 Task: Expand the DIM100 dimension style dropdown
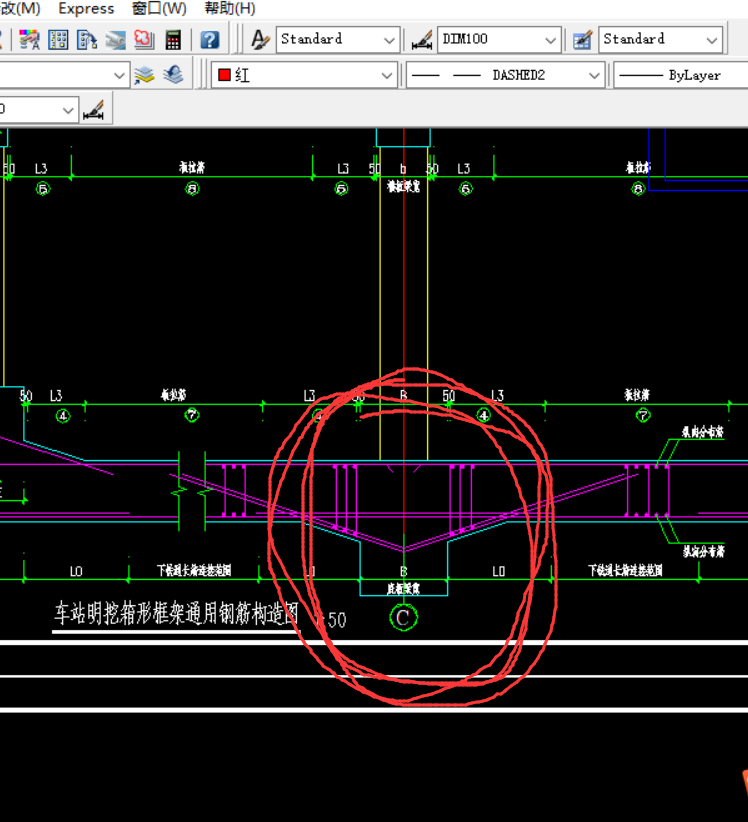(550, 40)
